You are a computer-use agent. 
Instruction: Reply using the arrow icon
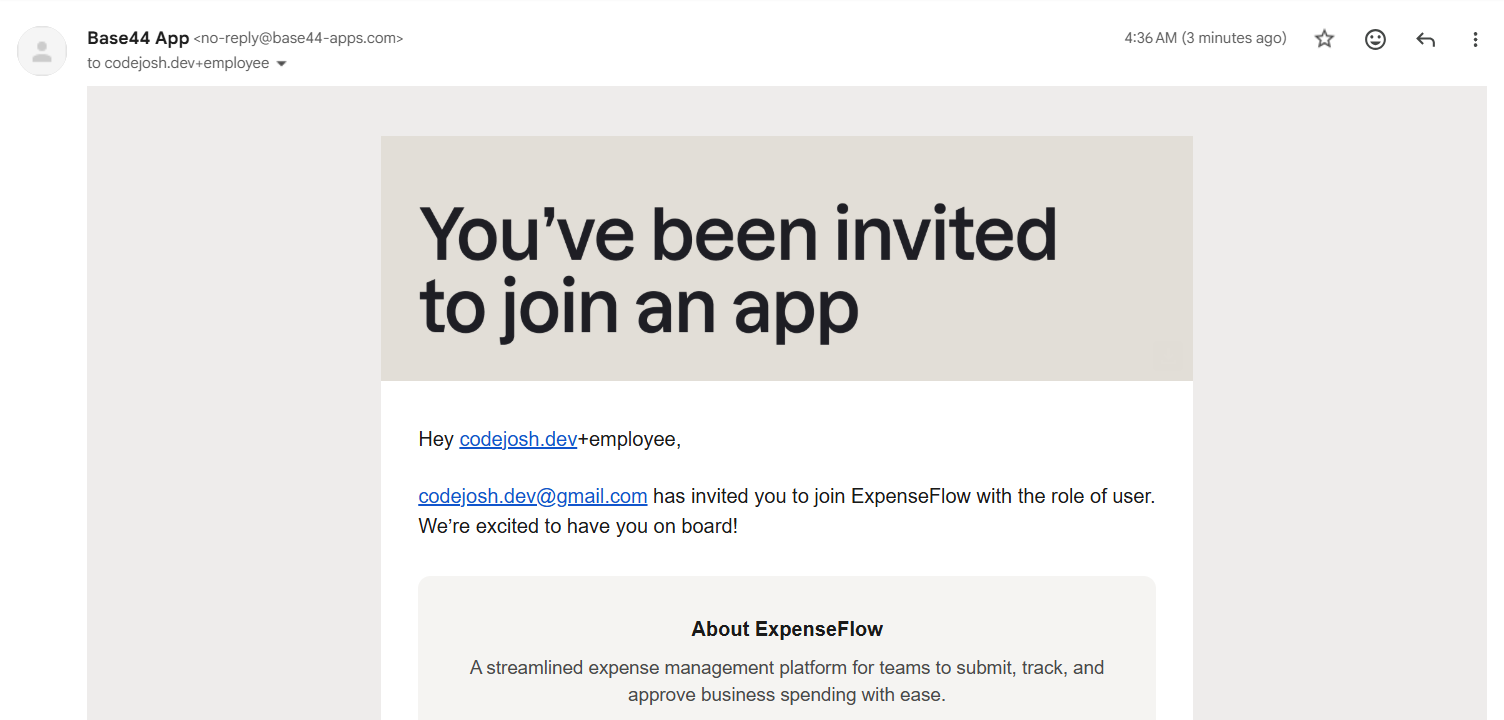1426,39
